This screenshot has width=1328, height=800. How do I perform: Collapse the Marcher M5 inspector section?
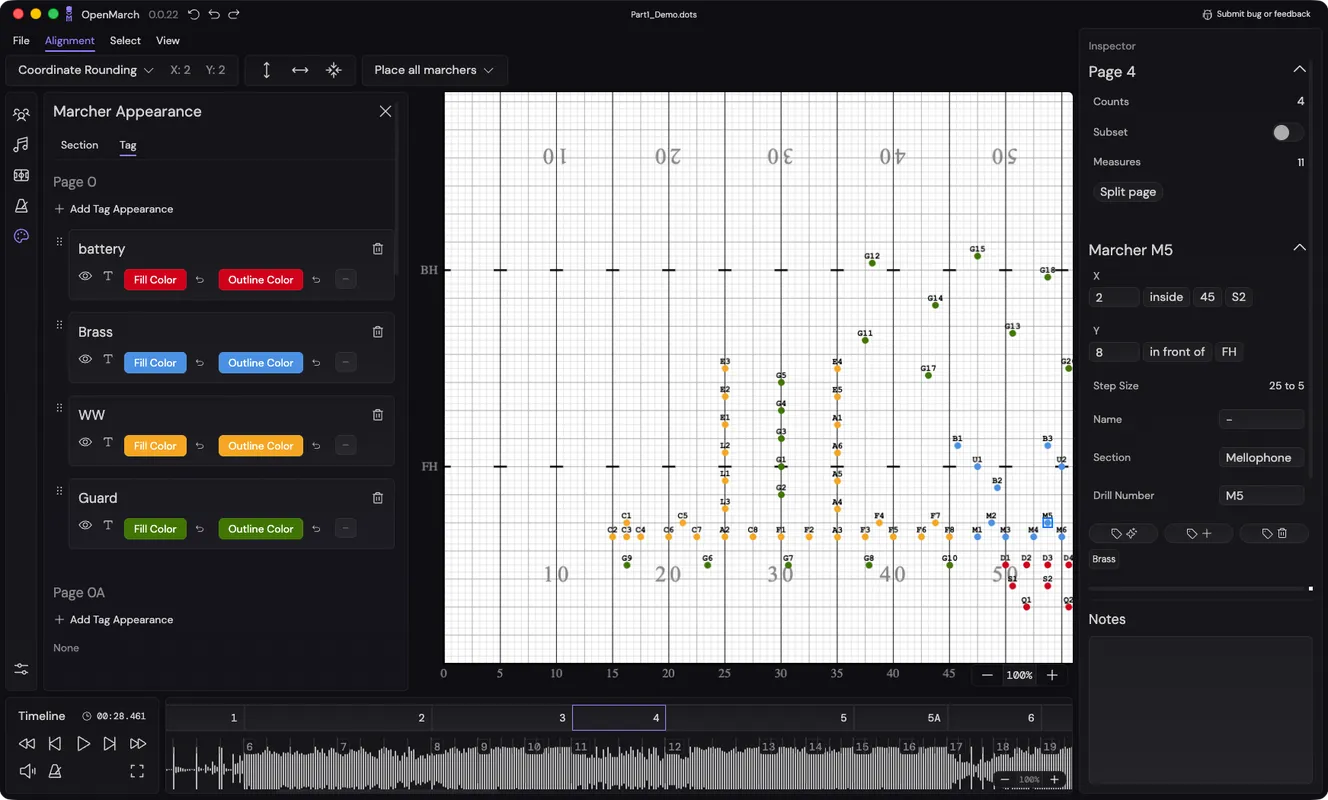(1299, 248)
